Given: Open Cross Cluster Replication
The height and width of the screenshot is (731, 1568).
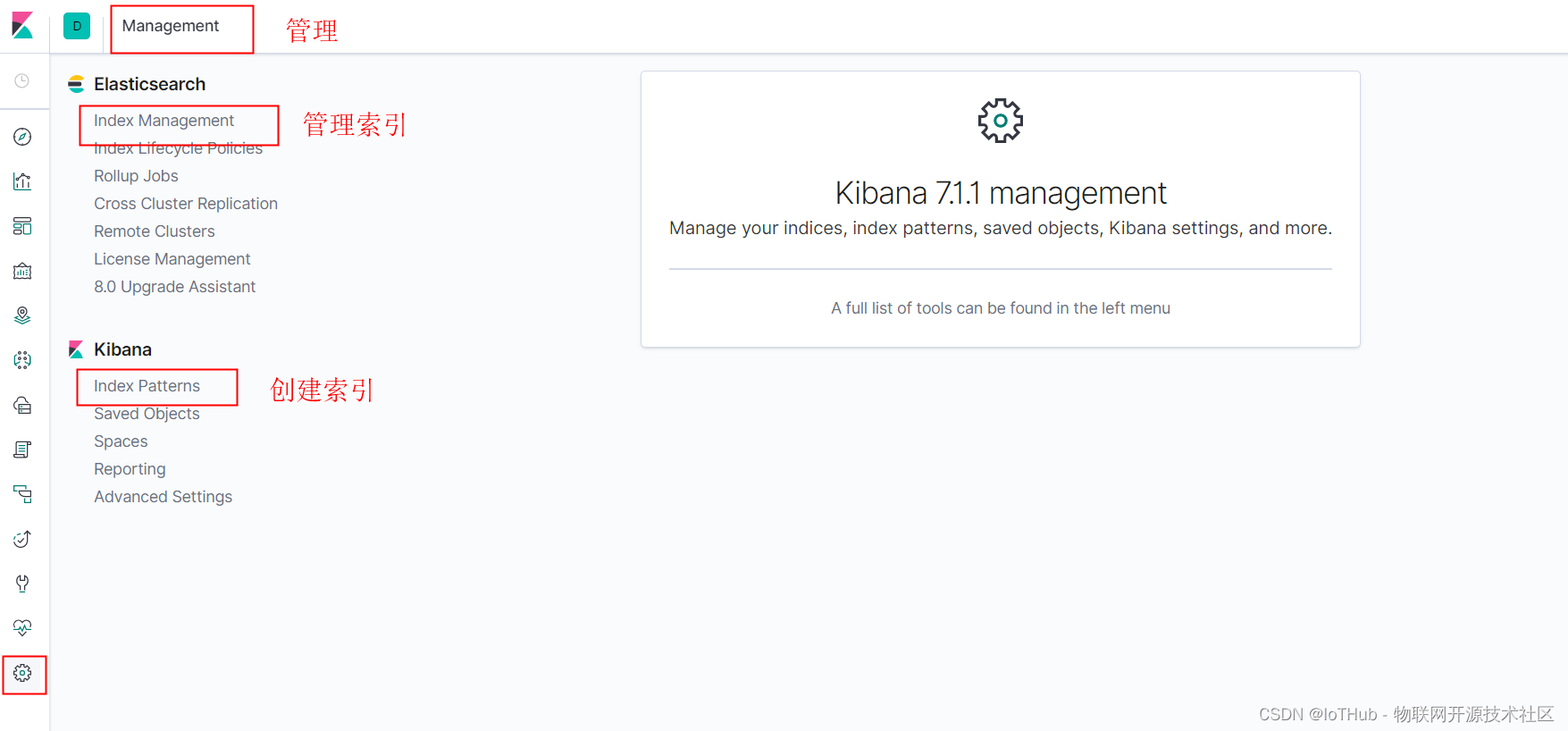Looking at the screenshot, I should tap(186, 204).
